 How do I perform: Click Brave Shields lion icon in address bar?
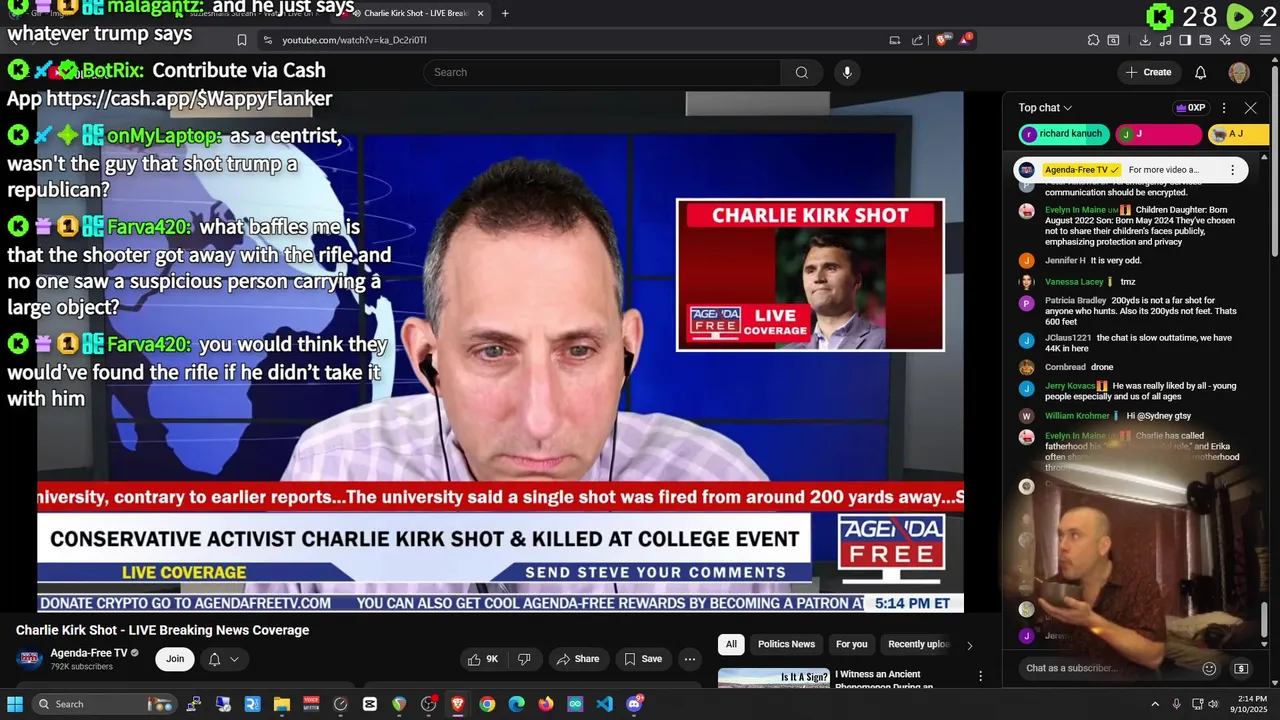944,40
